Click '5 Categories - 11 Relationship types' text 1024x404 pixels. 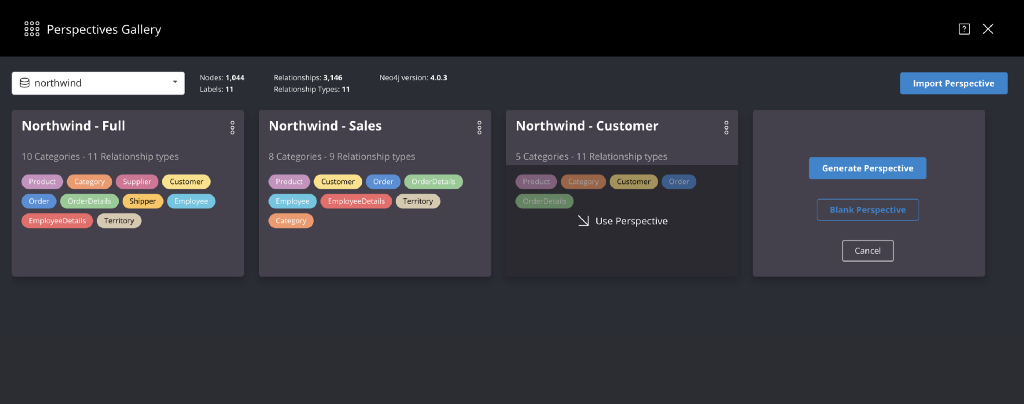point(592,157)
